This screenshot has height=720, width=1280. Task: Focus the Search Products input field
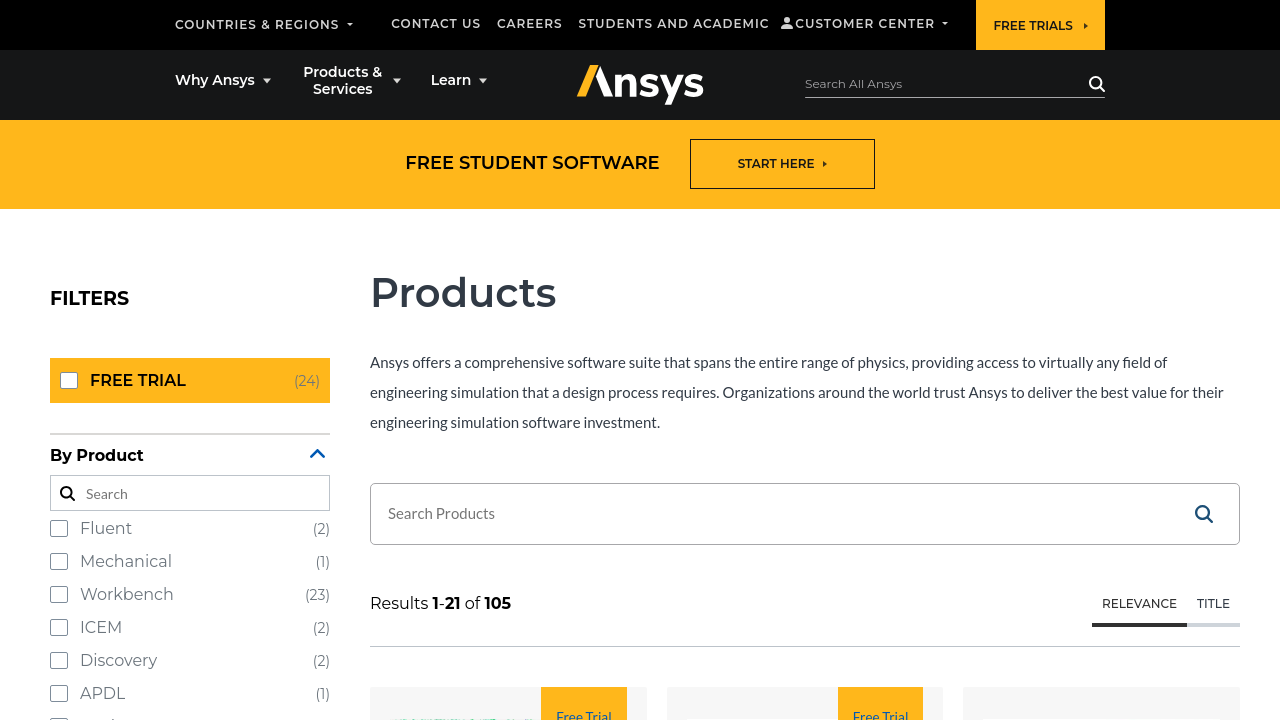point(770,514)
